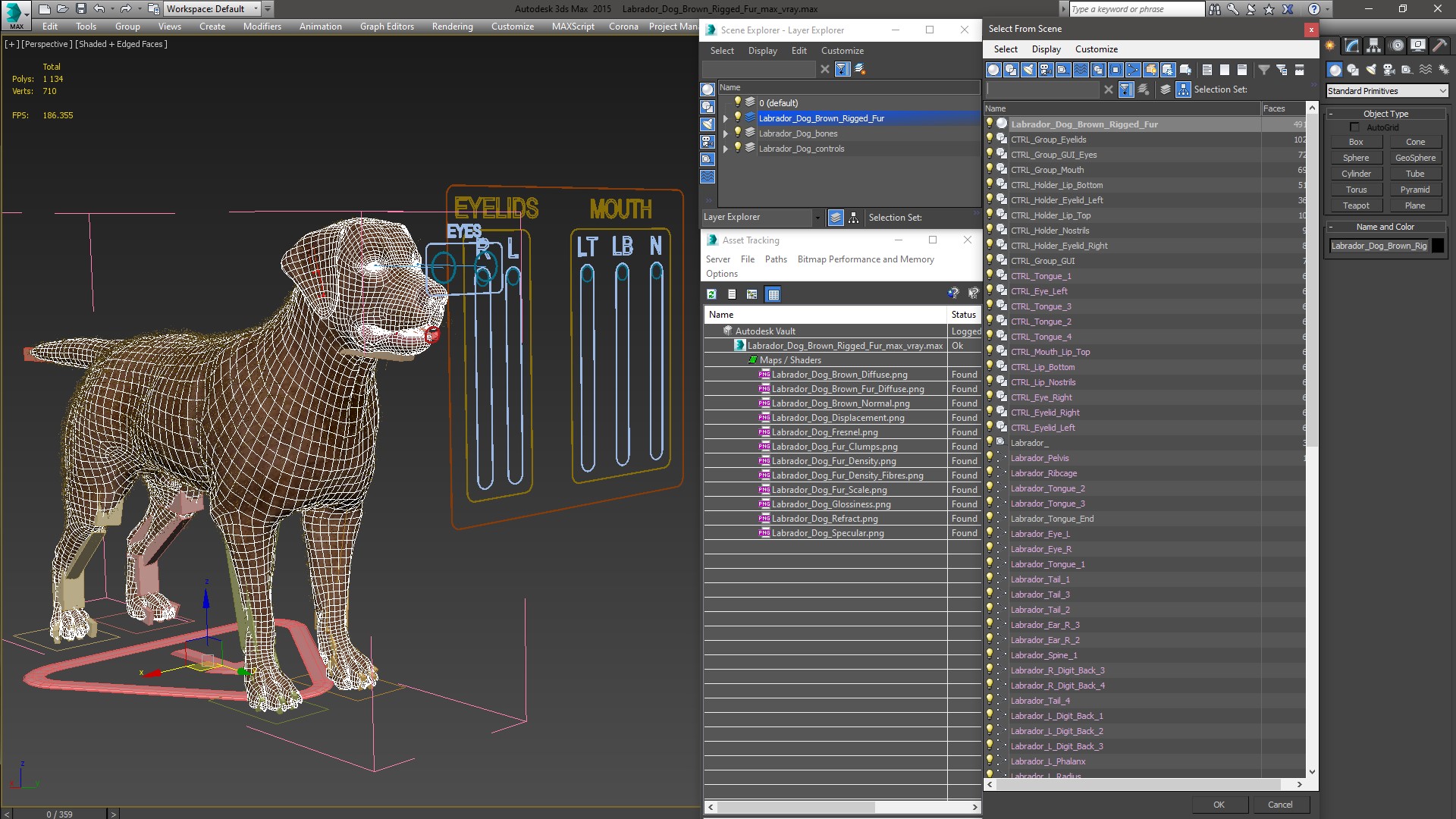Collapse the Name and Color rollout
The width and height of the screenshot is (1456, 819).
tap(1385, 227)
